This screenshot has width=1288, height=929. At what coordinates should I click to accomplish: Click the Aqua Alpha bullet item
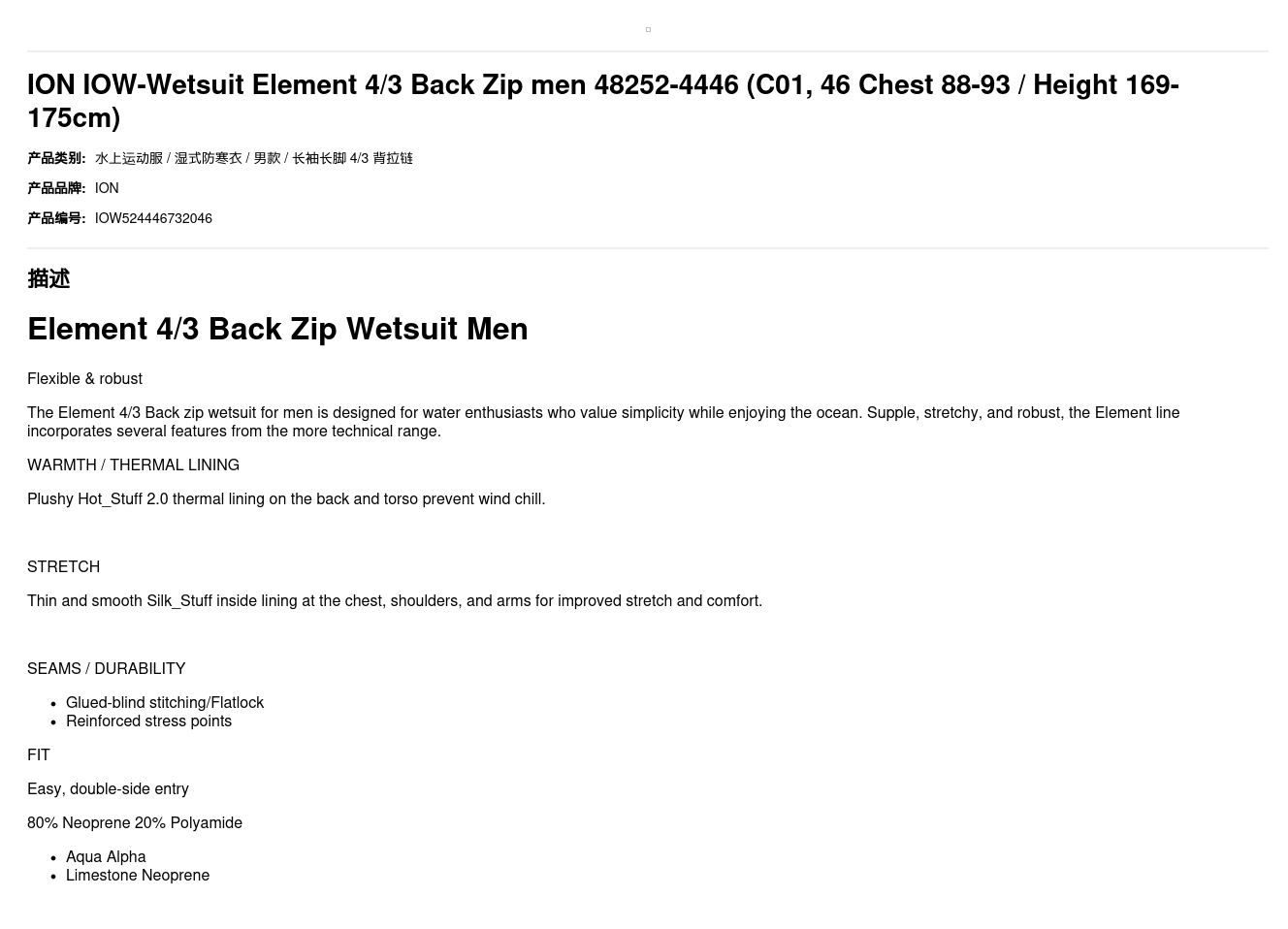pos(106,857)
